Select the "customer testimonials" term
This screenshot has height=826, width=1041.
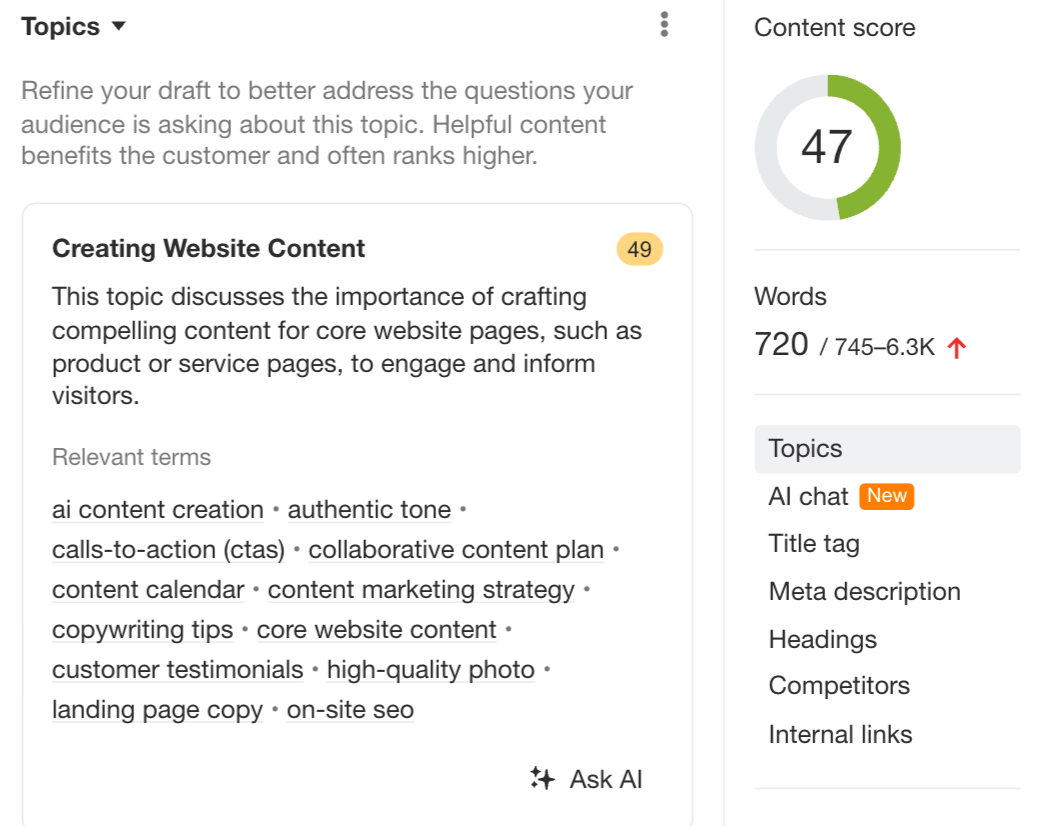click(x=177, y=670)
